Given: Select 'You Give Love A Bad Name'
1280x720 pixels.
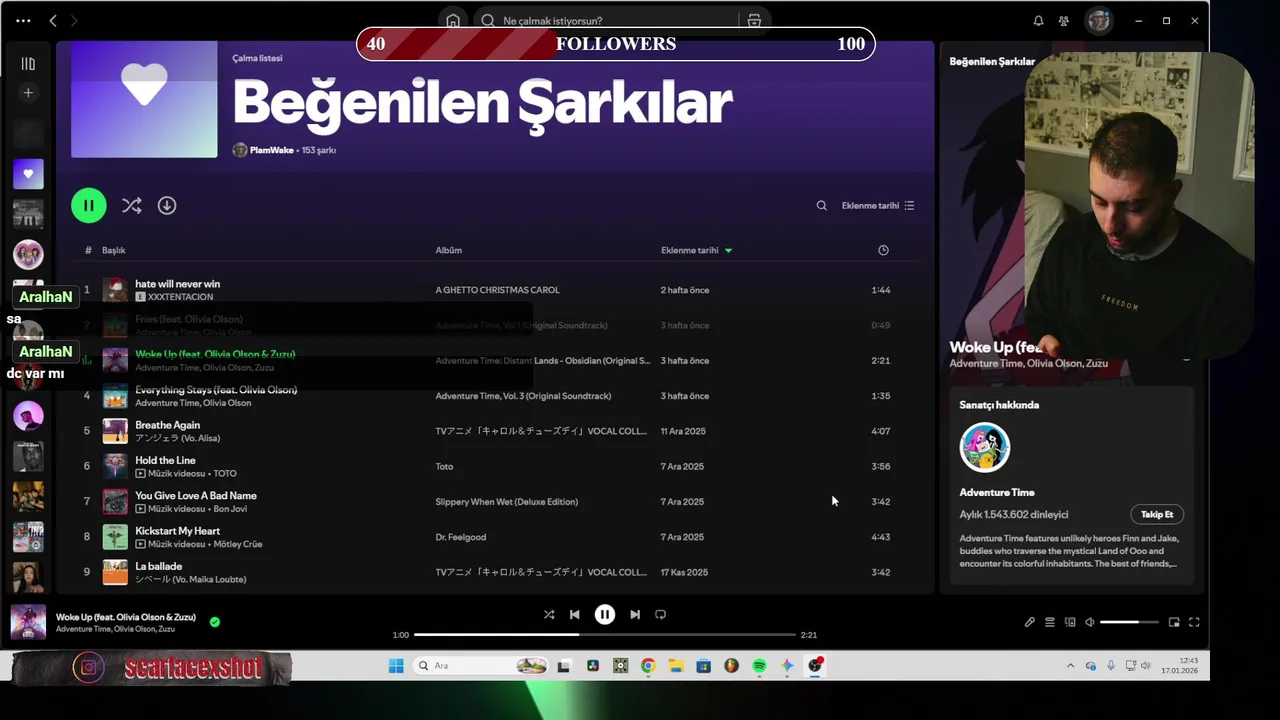Looking at the screenshot, I should (196, 495).
